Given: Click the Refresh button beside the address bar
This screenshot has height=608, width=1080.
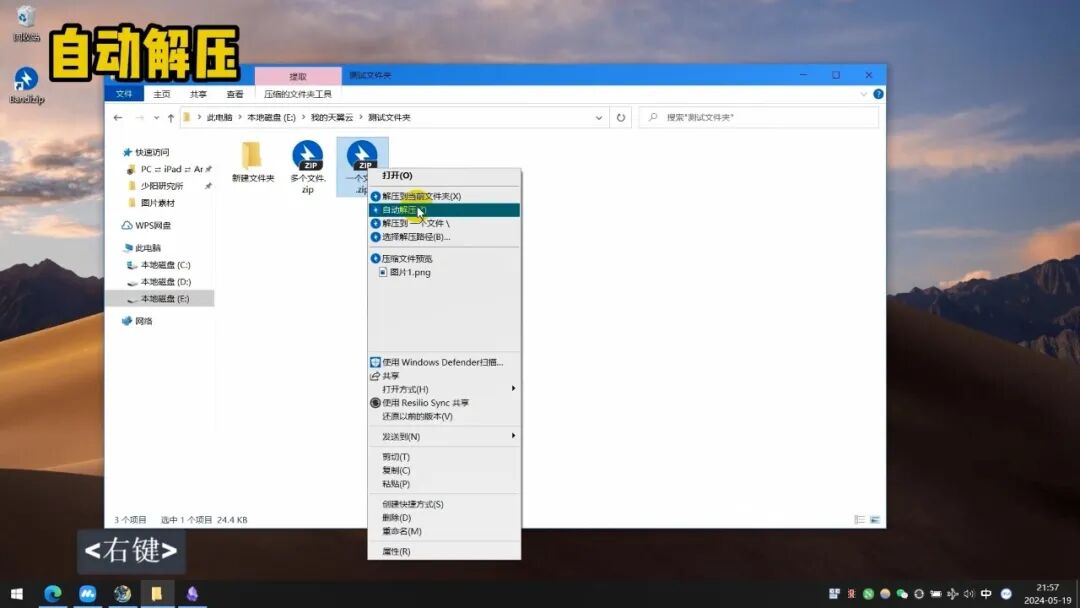Looking at the screenshot, I should click(621, 118).
